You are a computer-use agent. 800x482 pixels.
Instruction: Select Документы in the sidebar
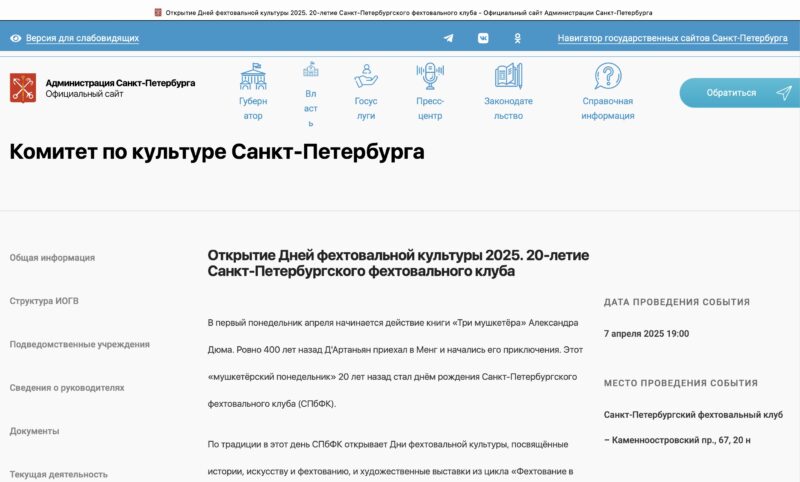34,431
